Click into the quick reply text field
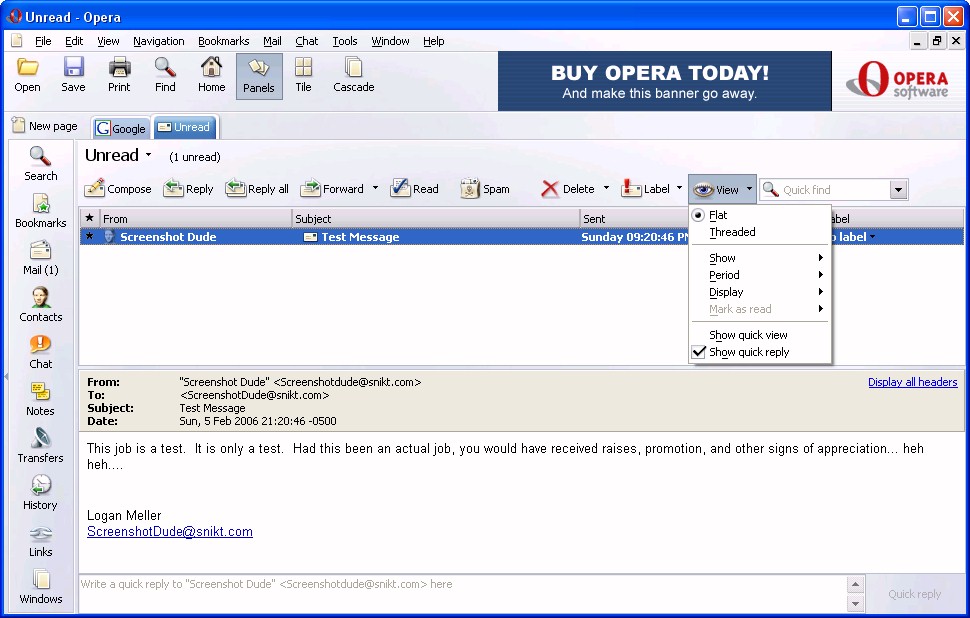970x618 pixels. (x=460, y=592)
